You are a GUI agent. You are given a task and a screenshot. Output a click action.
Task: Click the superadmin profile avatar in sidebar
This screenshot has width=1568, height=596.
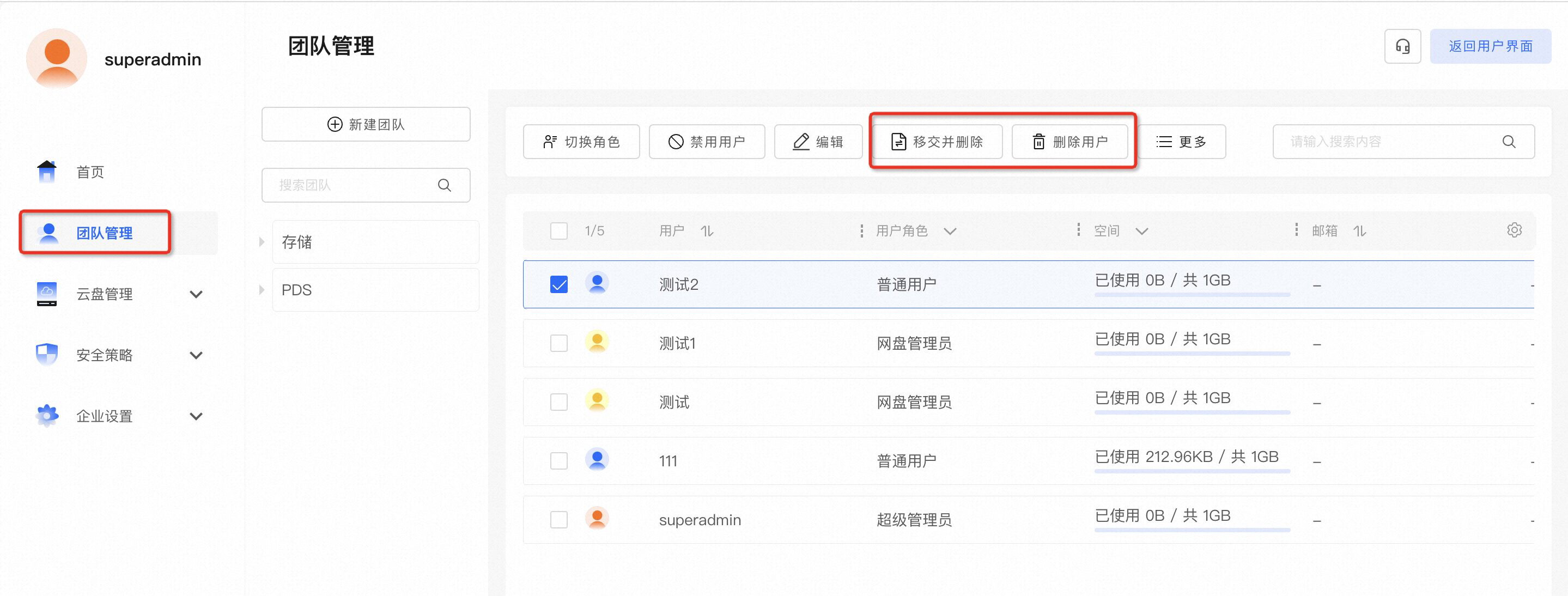[x=57, y=59]
